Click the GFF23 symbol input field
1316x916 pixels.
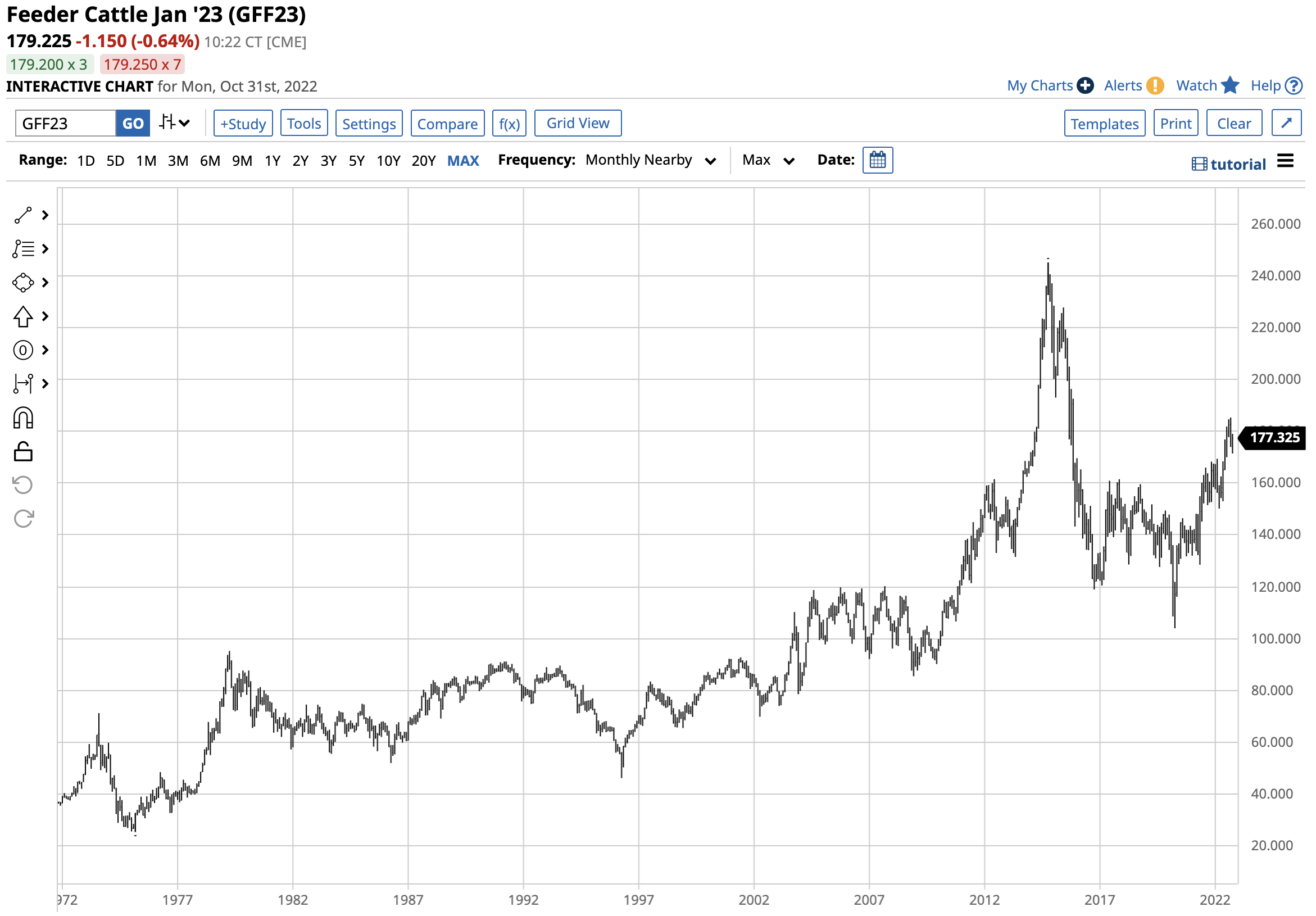click(x=65, y=123)
